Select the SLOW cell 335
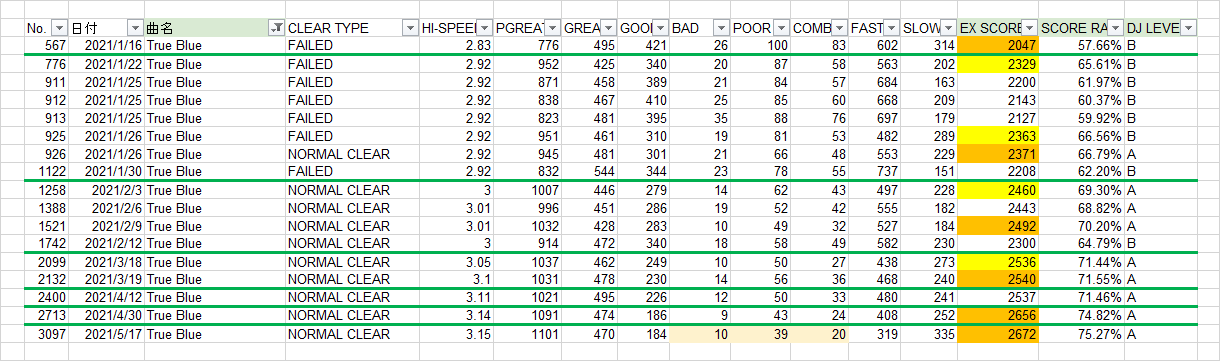Screen dimensions: 1220x361 (x=928, y=334)
